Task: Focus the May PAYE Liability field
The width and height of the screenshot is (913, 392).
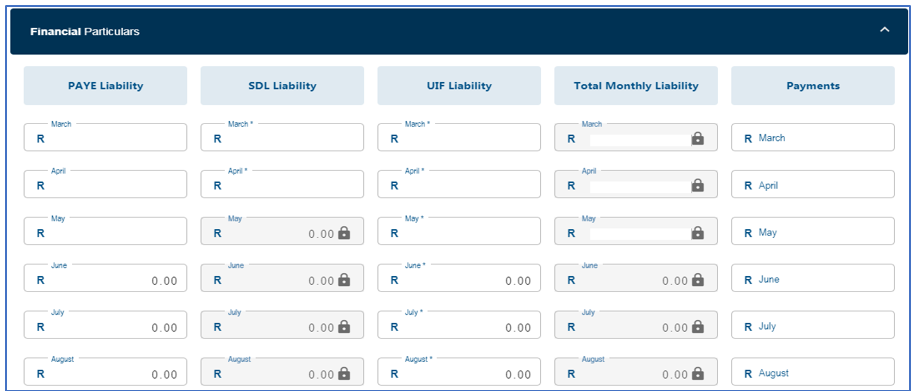Action: click(105, 231)
